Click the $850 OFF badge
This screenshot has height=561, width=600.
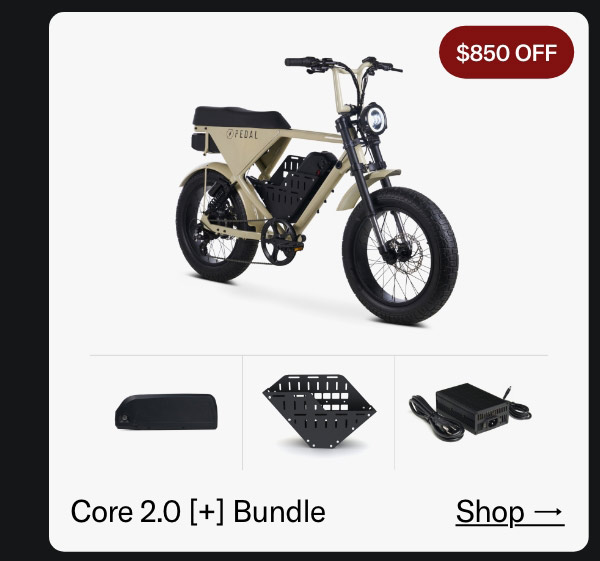pos(506,52)
